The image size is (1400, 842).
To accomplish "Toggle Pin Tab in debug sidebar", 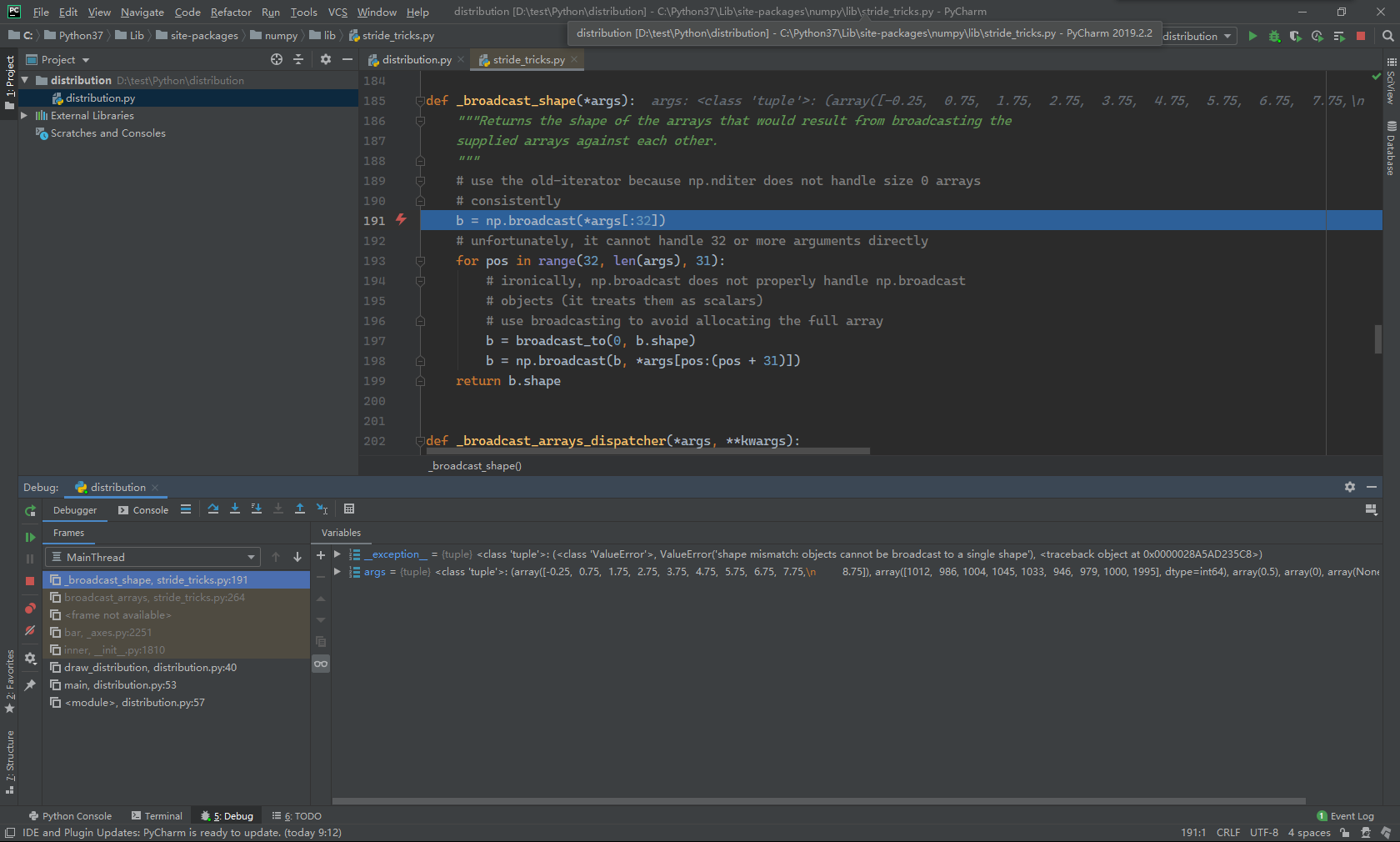I will (x=30, y=685).
